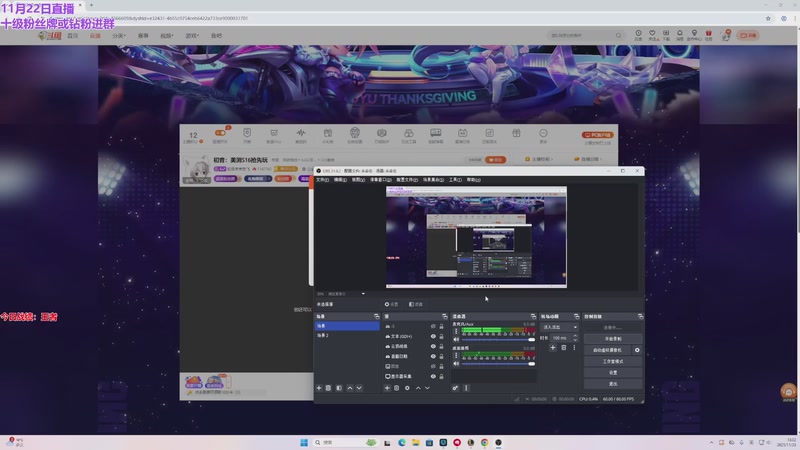Open options dots for 桌面音频 channel
The height and width of the screenshot is (450, 800).
click(456, 356)
